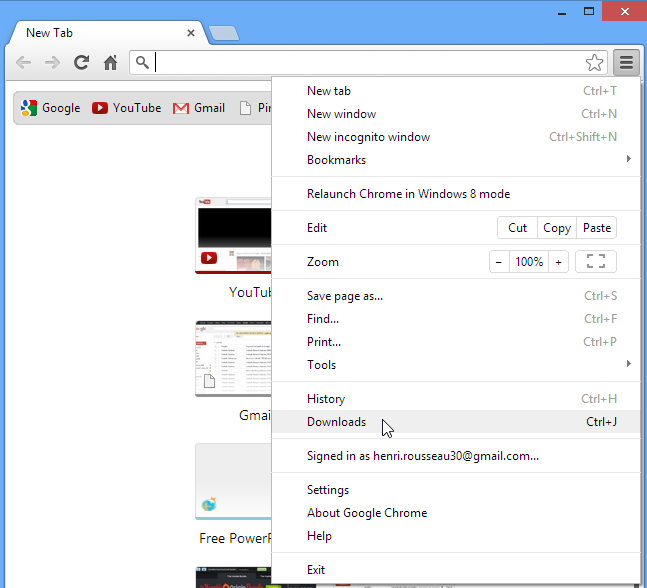Enter full screen mode via zoom row icon
The height and width of the screenshot is (588, 647).
click(x=596, y=262)
